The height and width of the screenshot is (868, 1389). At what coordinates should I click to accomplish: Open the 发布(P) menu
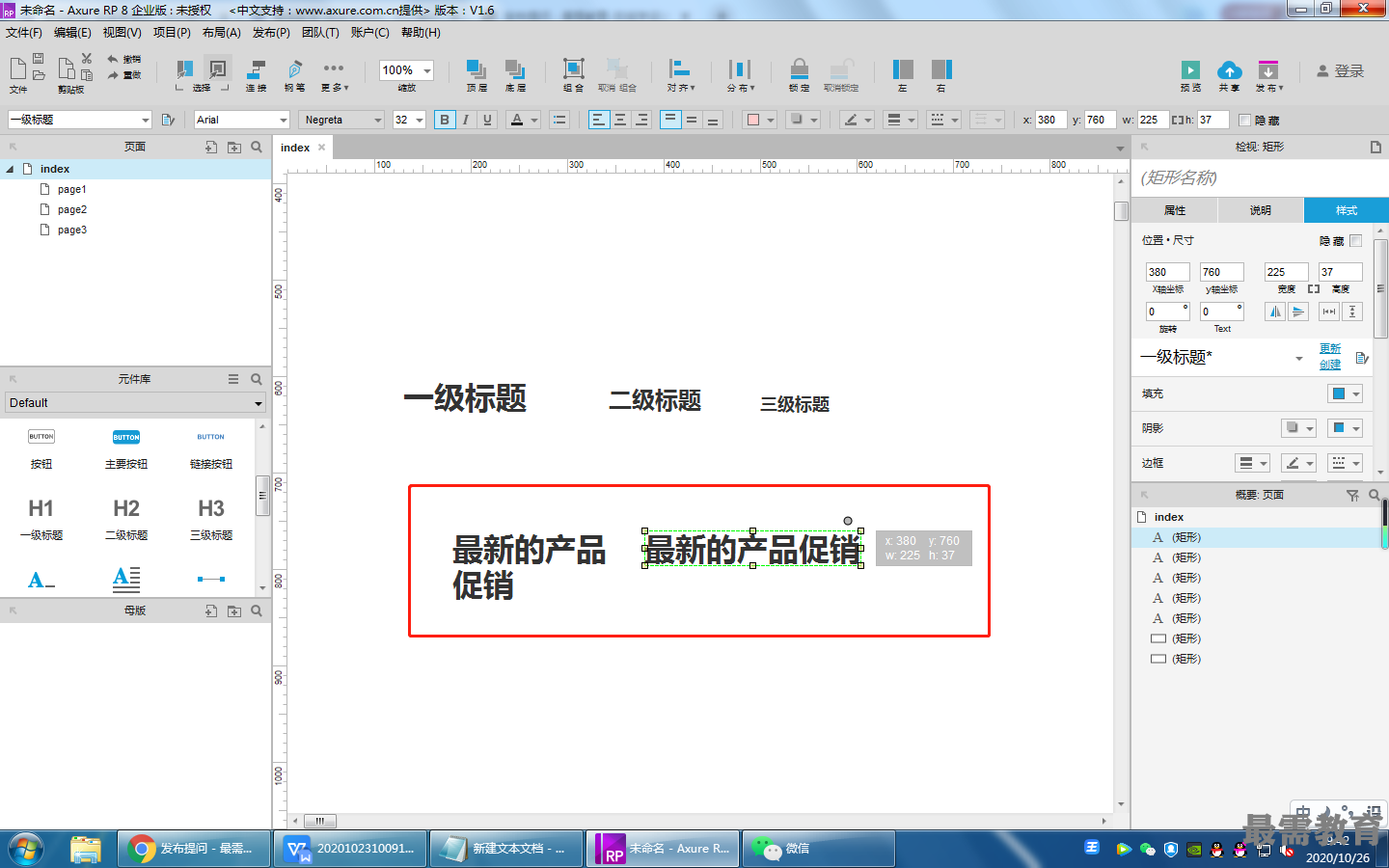click(271, 33)
